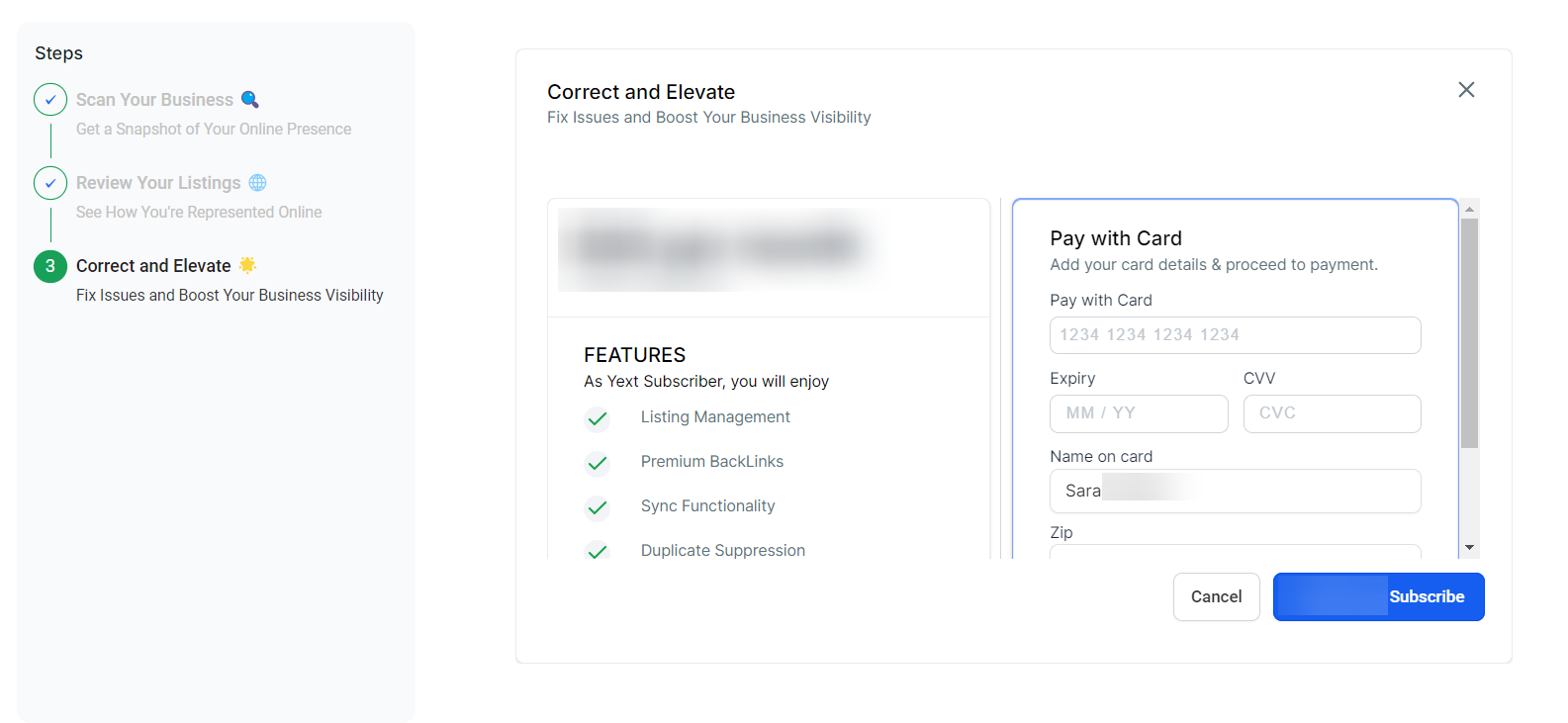Open the Scan Your Business step
The image size is (1568, 723).
pos(154,100)
